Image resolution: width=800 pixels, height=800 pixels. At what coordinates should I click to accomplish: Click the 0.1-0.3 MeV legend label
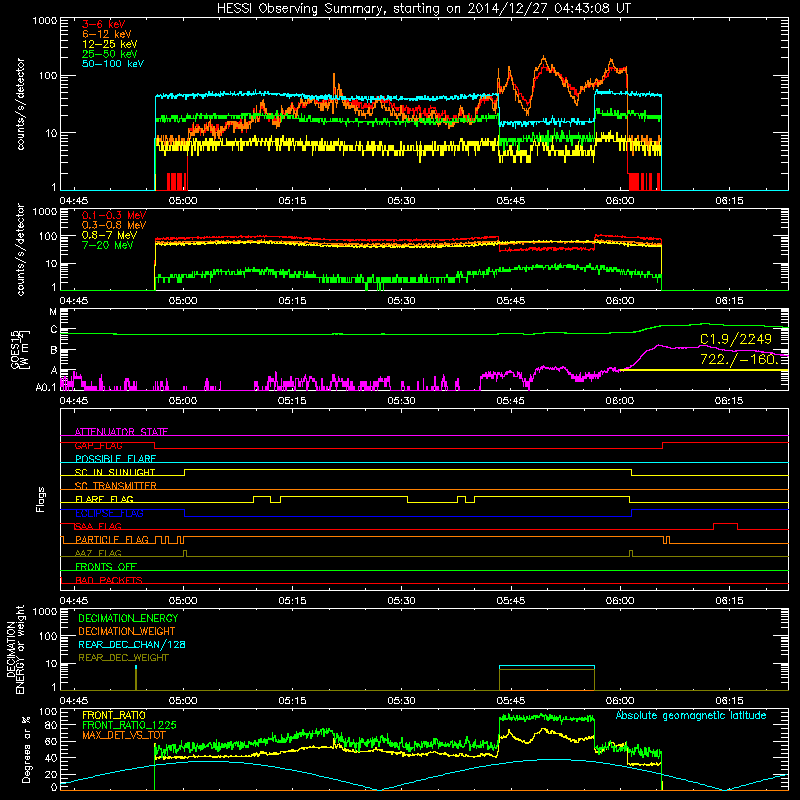point(114,215)
